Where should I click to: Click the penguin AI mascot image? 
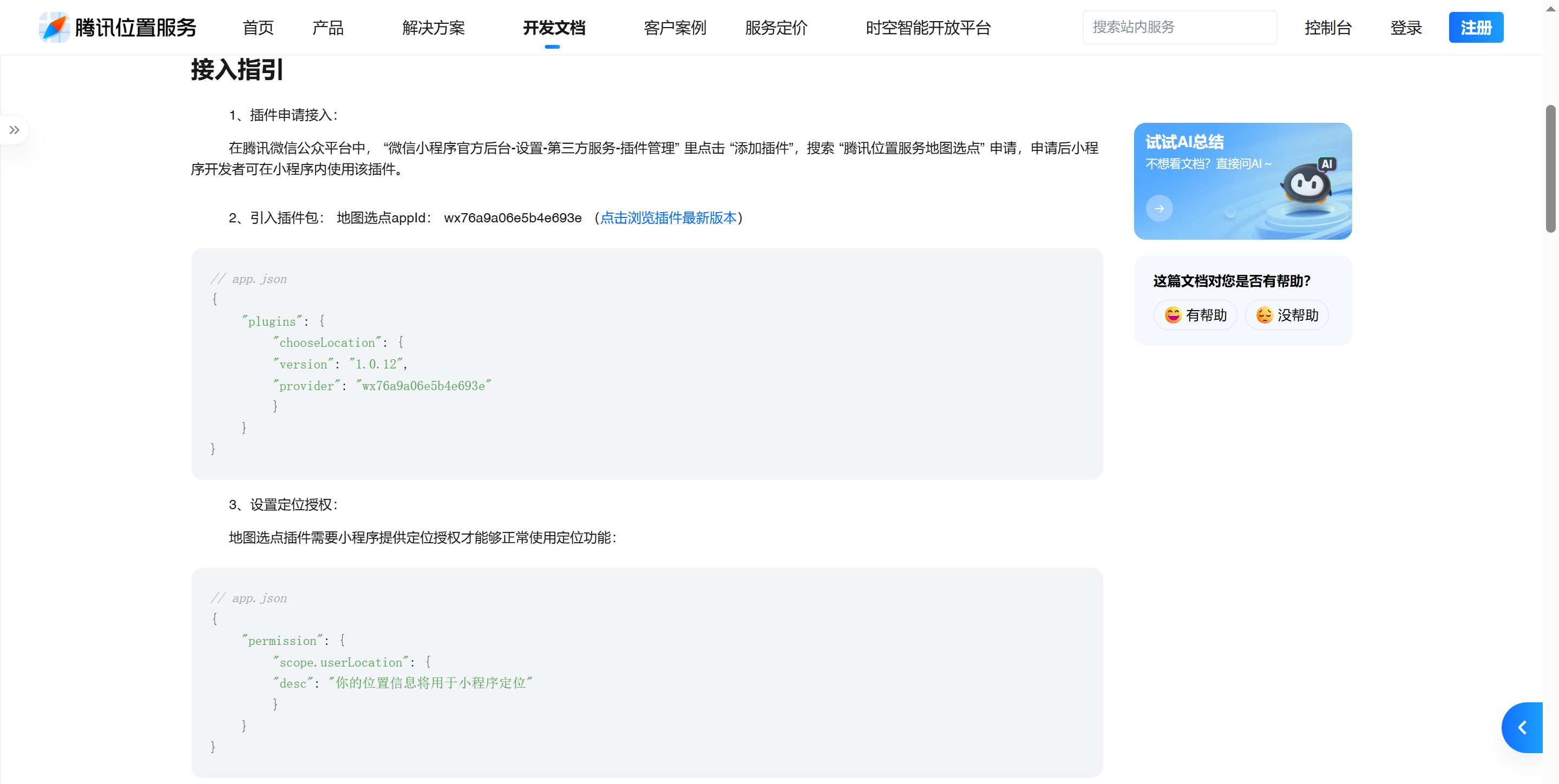point(1307,185)
